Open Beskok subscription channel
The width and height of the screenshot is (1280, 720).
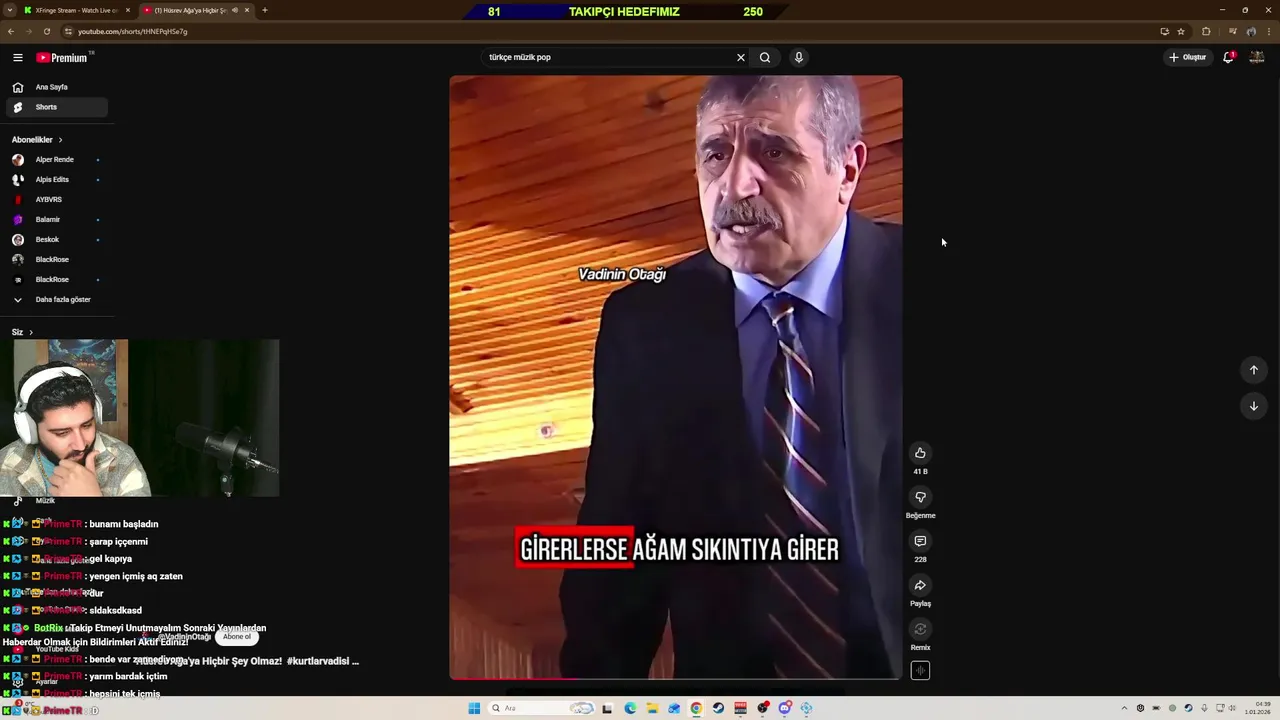[x=55, y=240]
